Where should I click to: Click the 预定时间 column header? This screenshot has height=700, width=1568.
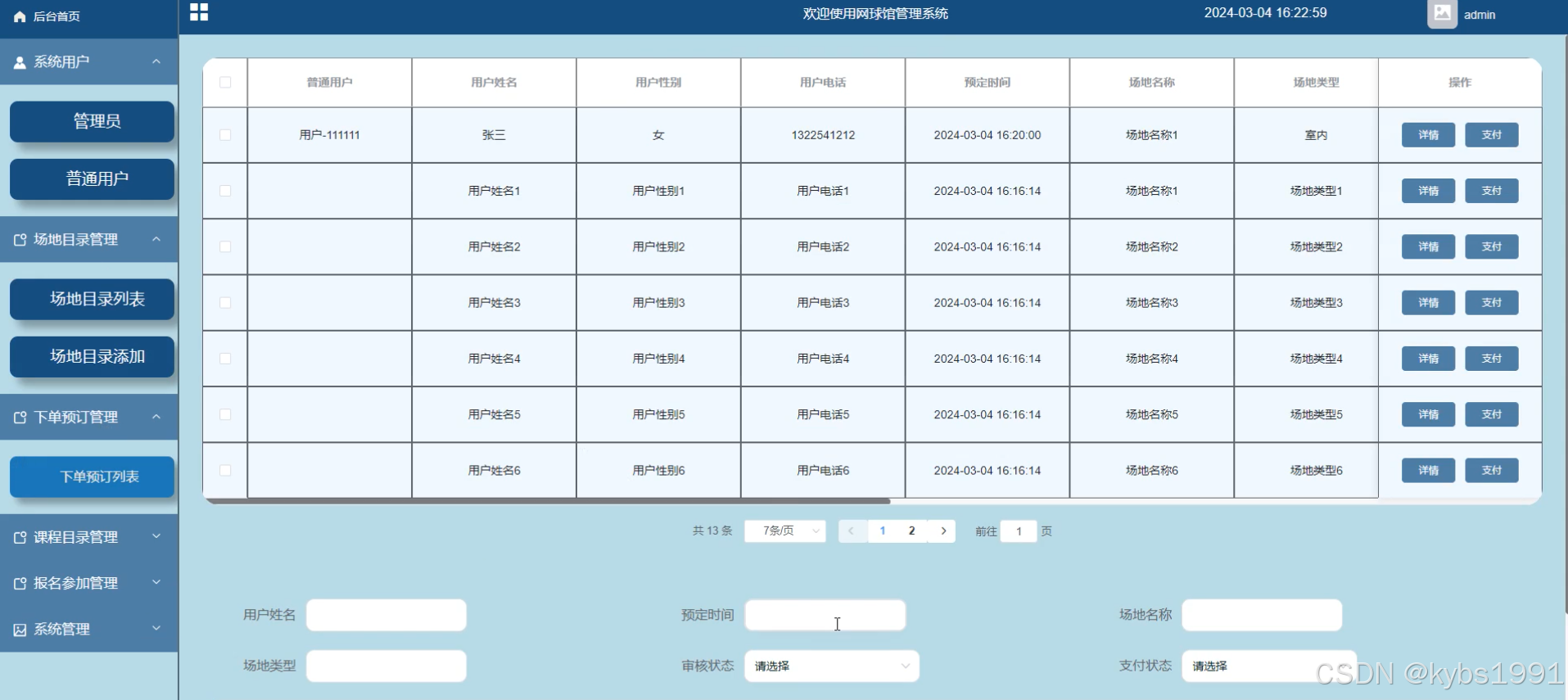pos(987,83)
